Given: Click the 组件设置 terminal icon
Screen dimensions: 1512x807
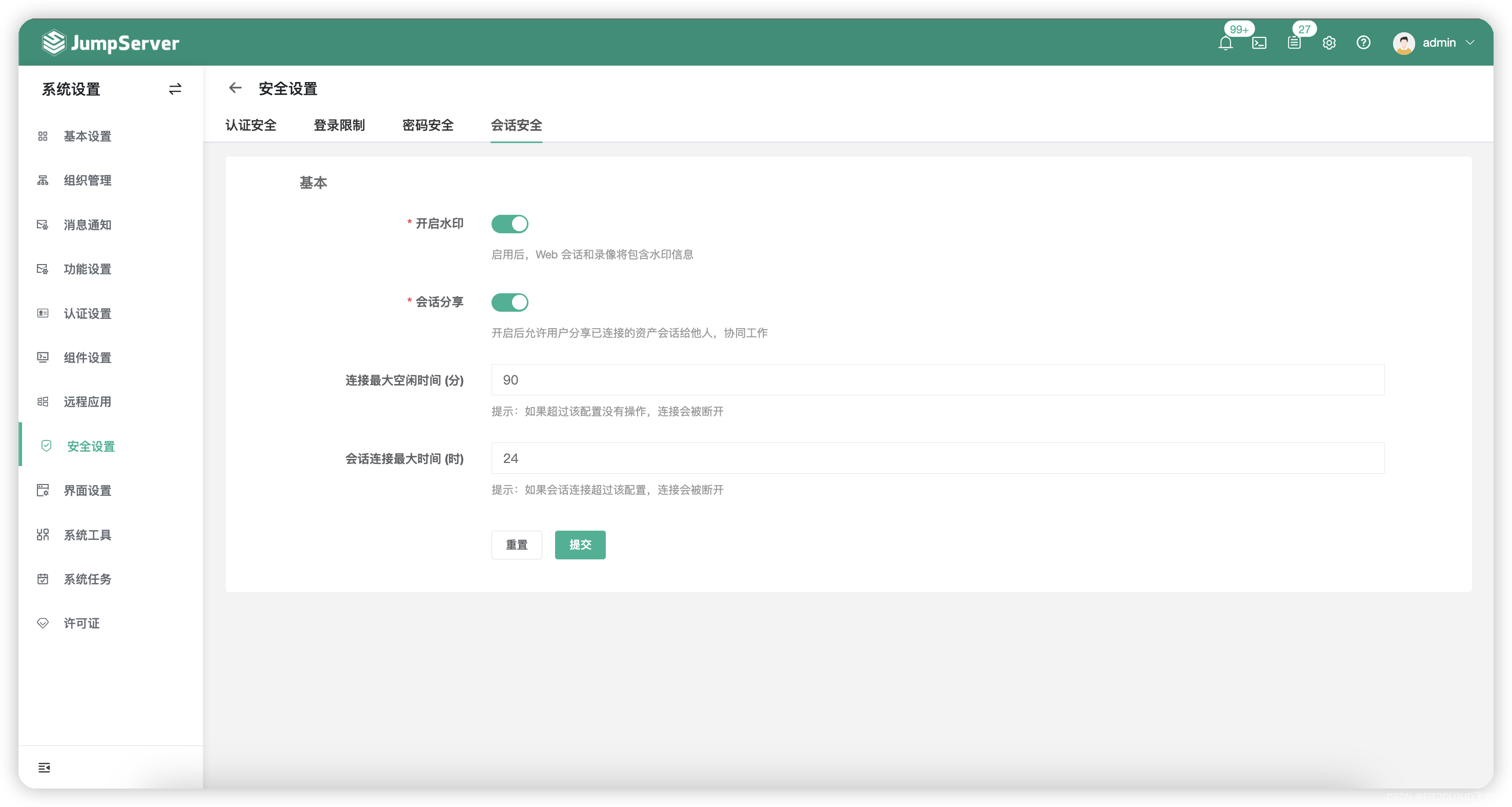Looking at the screenshot, I should (43, 358).
